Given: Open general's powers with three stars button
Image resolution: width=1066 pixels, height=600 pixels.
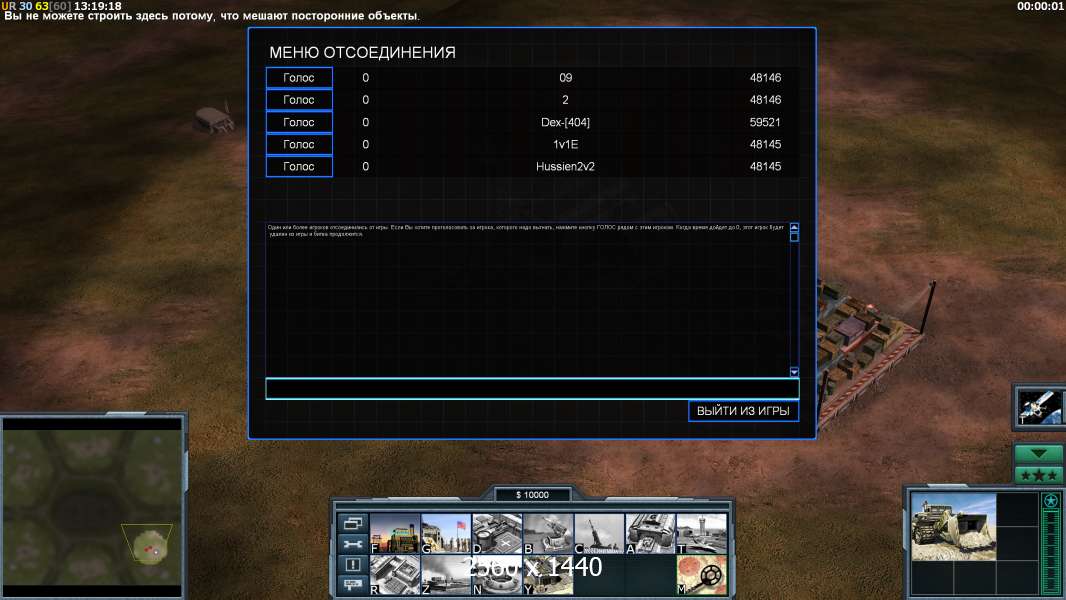Looking at the screenshot, I should pos(1038,475).
